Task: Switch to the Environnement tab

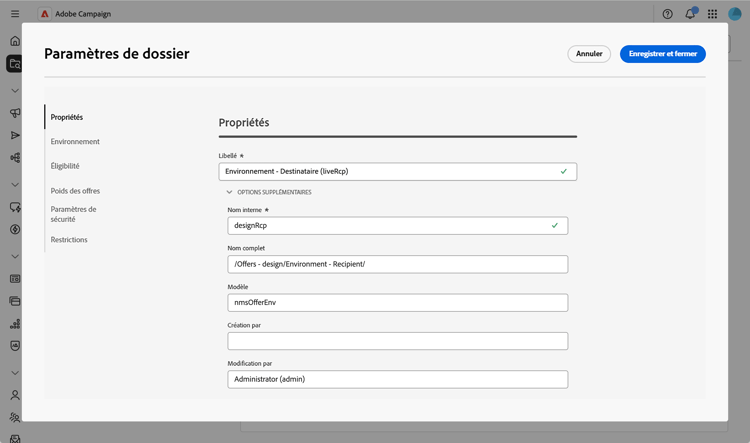Action: (75, 142)
